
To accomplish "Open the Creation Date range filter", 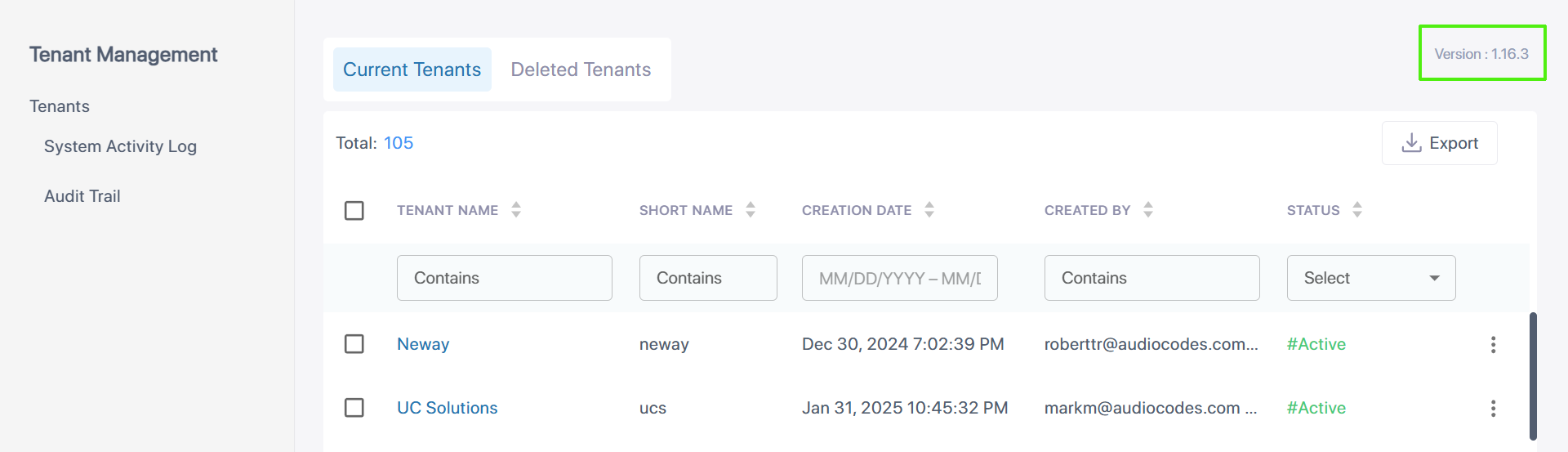I will pyautogui.click(x=899, y=278).
